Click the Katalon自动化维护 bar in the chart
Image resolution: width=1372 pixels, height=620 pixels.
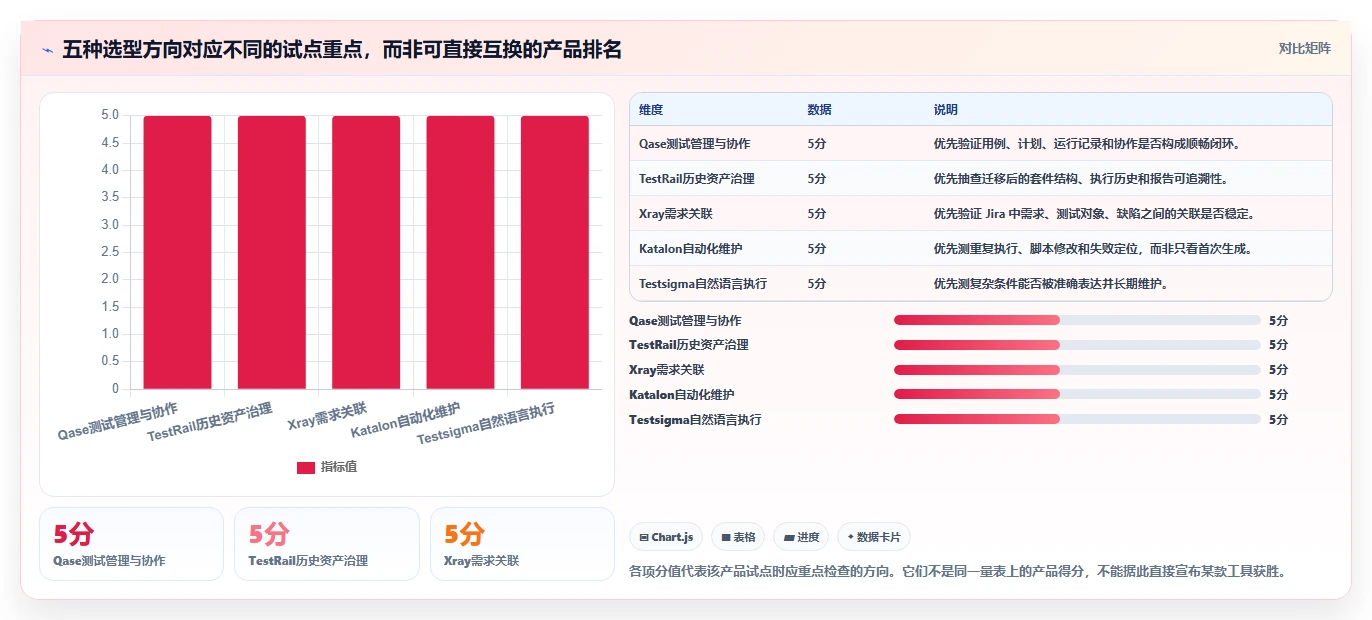coord(460,252)
